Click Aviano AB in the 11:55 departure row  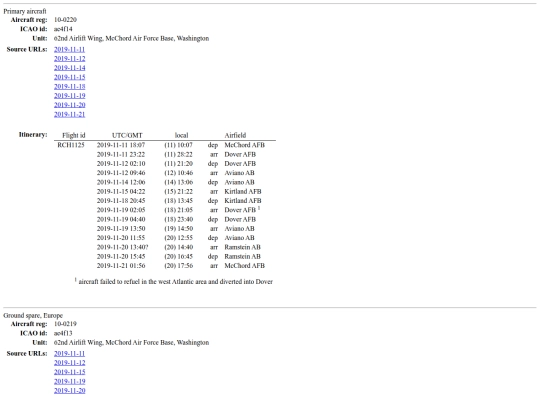pyautogui.click(x=239, y=238)
